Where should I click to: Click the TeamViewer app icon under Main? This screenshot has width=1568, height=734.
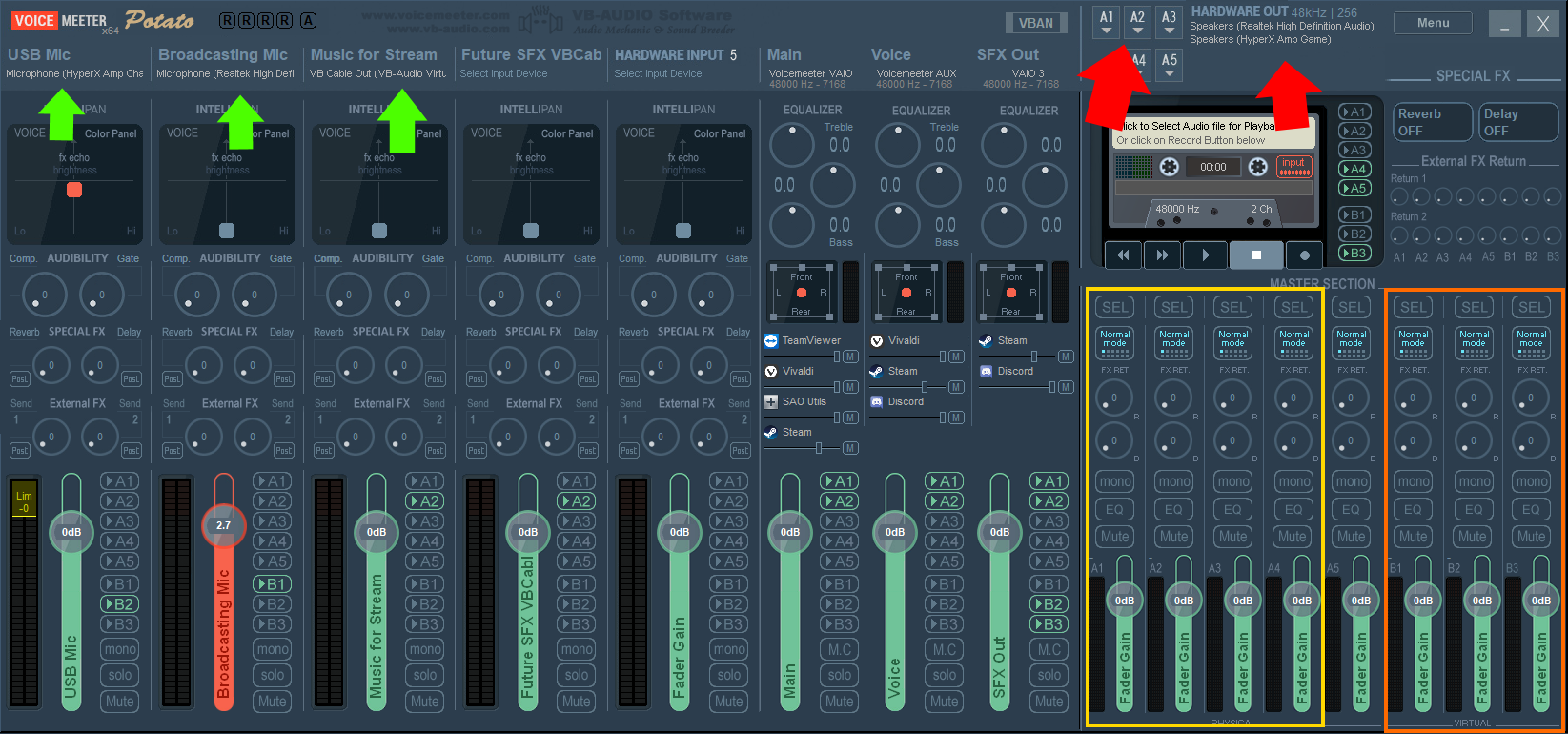click(x=771, y=340)
